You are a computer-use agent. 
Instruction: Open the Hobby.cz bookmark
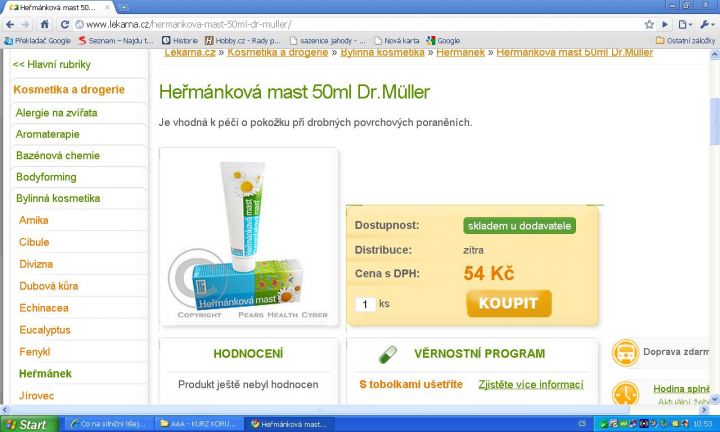[x=242, y=40]
